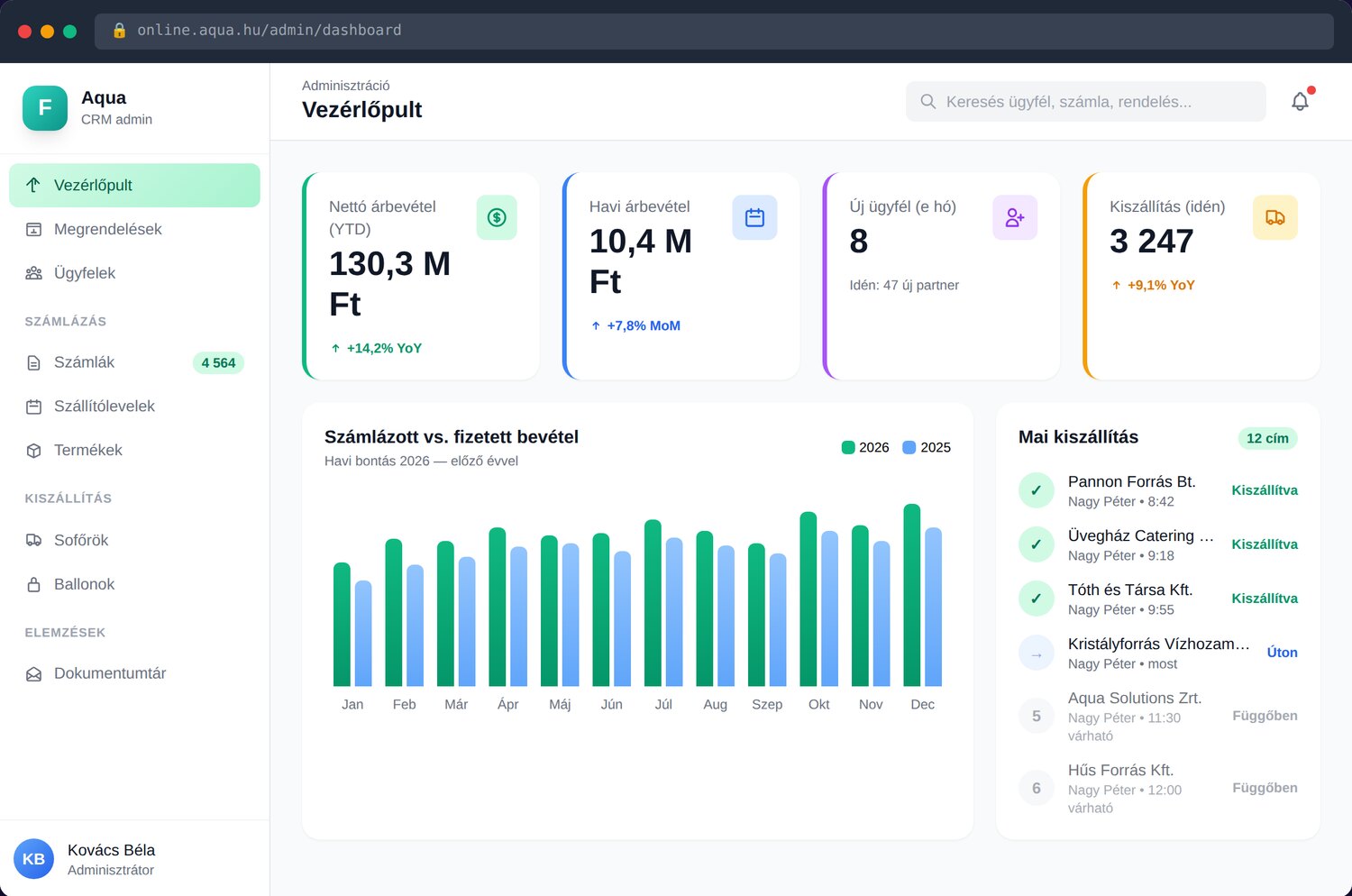Click the green December 2026 bar
Screen dimensions: 1352x896
(x=912, y=595)
